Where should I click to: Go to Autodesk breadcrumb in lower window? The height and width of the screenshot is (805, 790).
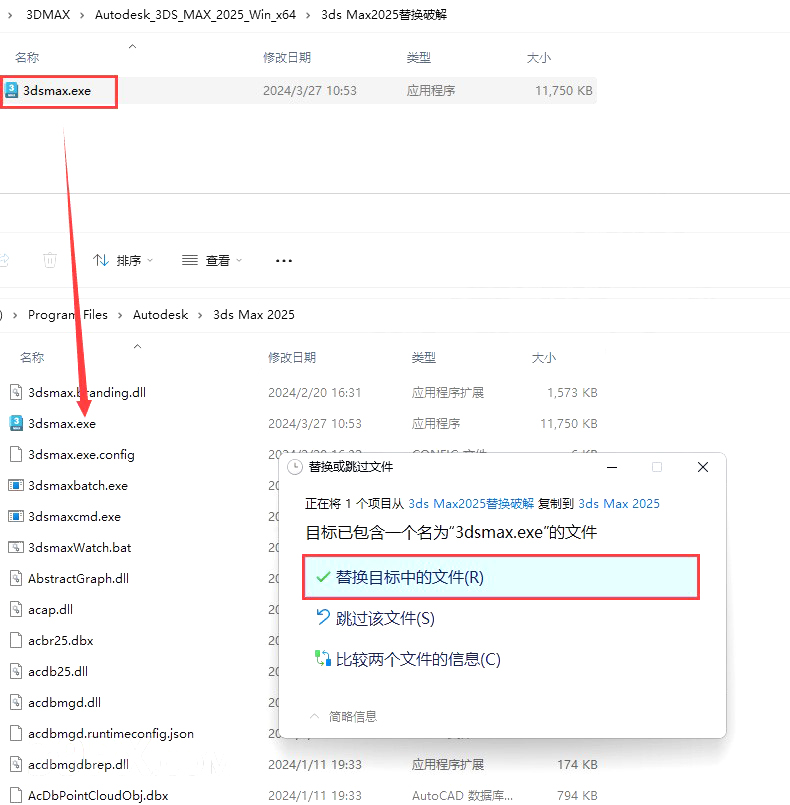coord(161,315)
